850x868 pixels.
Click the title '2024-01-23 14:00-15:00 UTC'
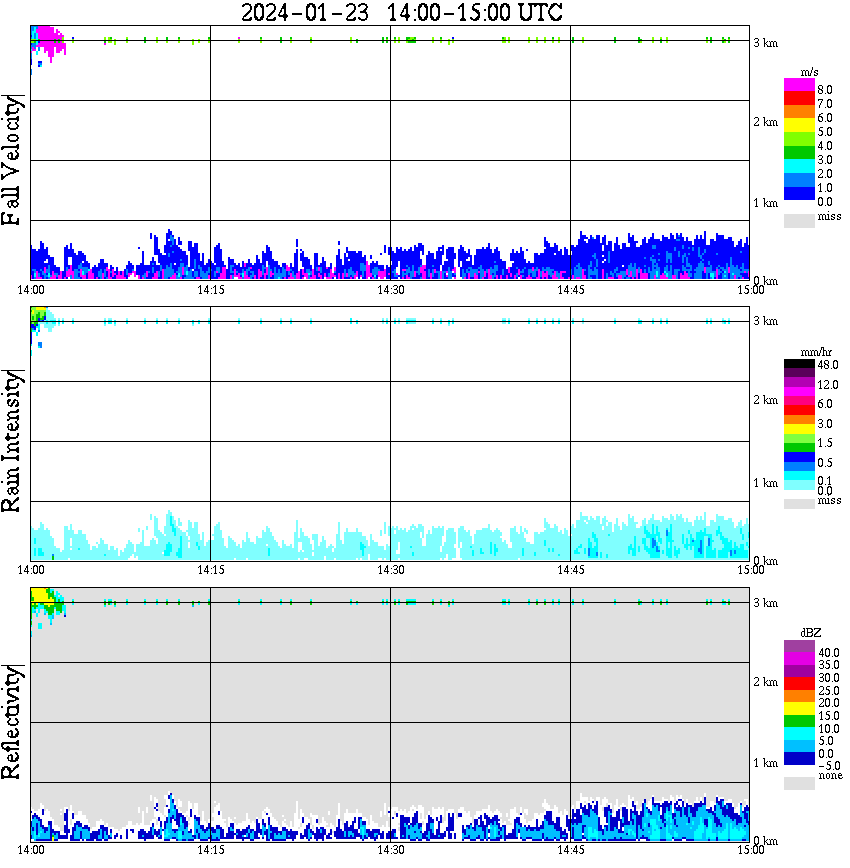[x=401, y=12]
